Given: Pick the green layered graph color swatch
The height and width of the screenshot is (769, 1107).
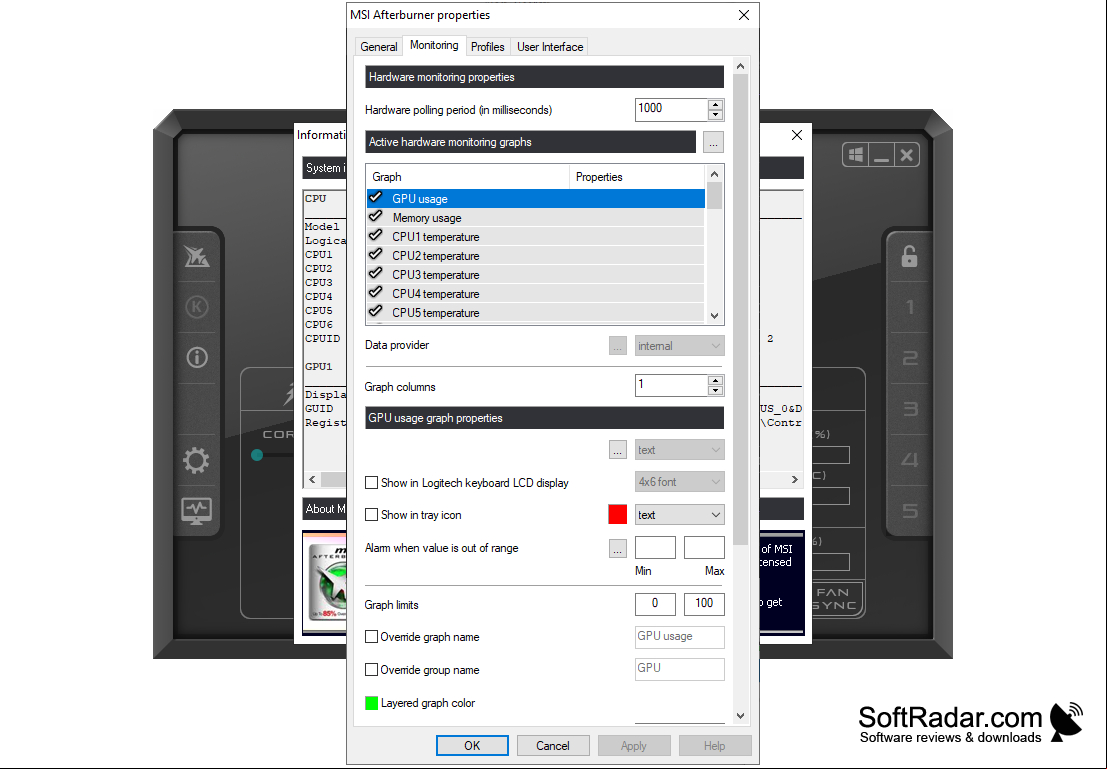Looking at the screenshot, I should 371,703.
